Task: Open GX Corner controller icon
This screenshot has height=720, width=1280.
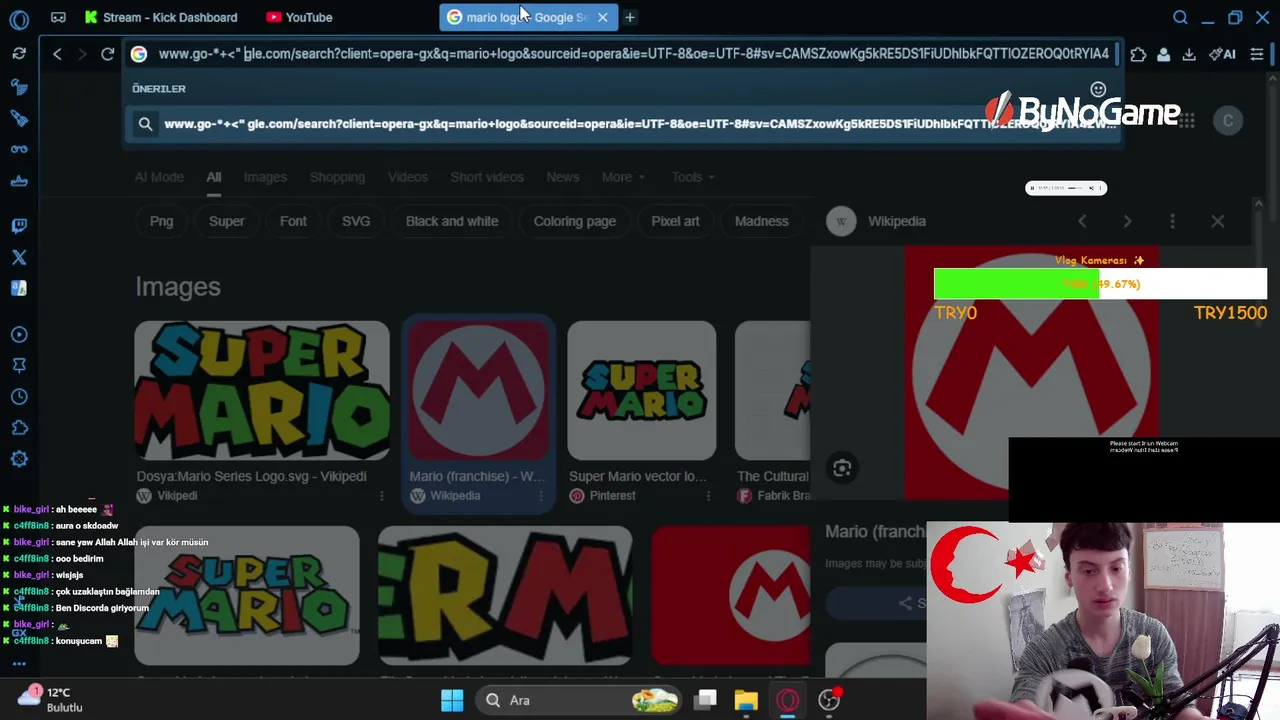Action: point(58,17)
